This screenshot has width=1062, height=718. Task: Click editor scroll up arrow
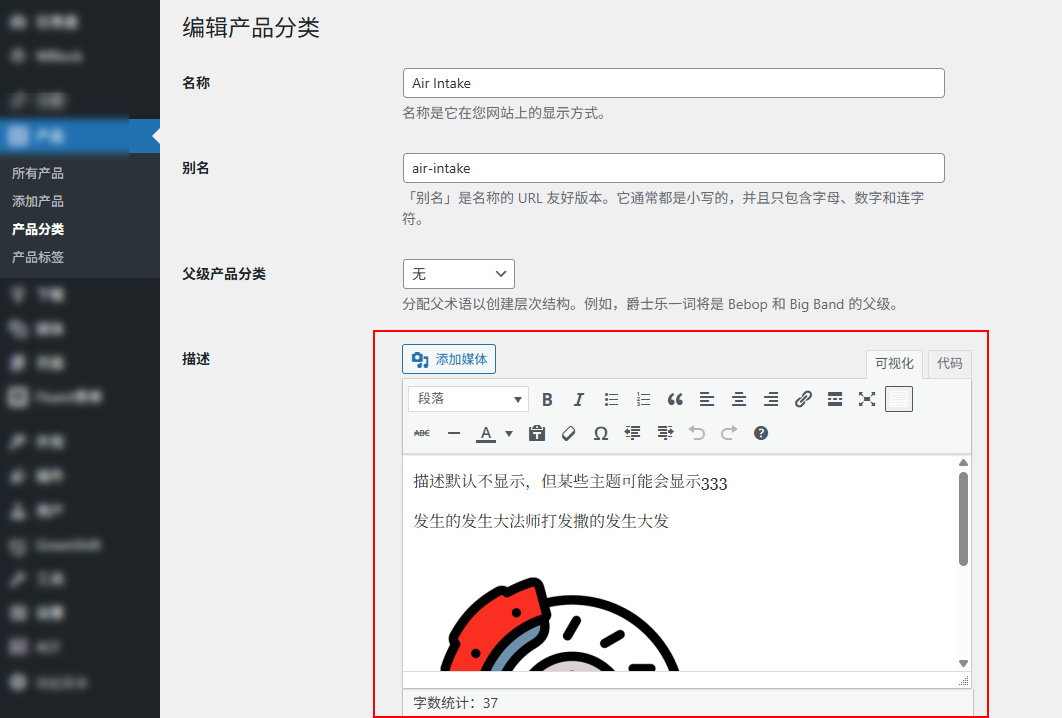(x=963, y=463)
